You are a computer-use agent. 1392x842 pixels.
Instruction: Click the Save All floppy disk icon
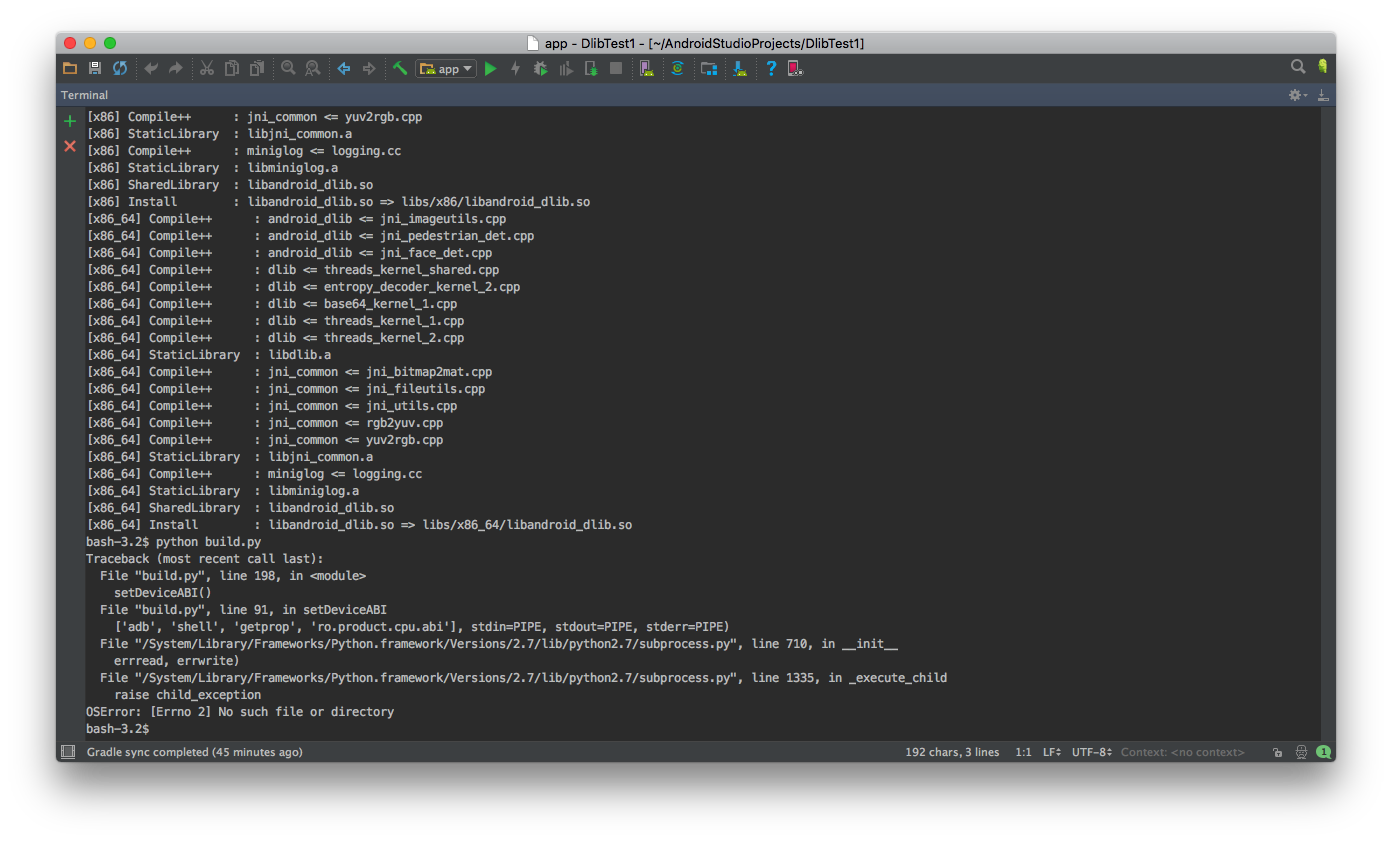pos(95,68)
